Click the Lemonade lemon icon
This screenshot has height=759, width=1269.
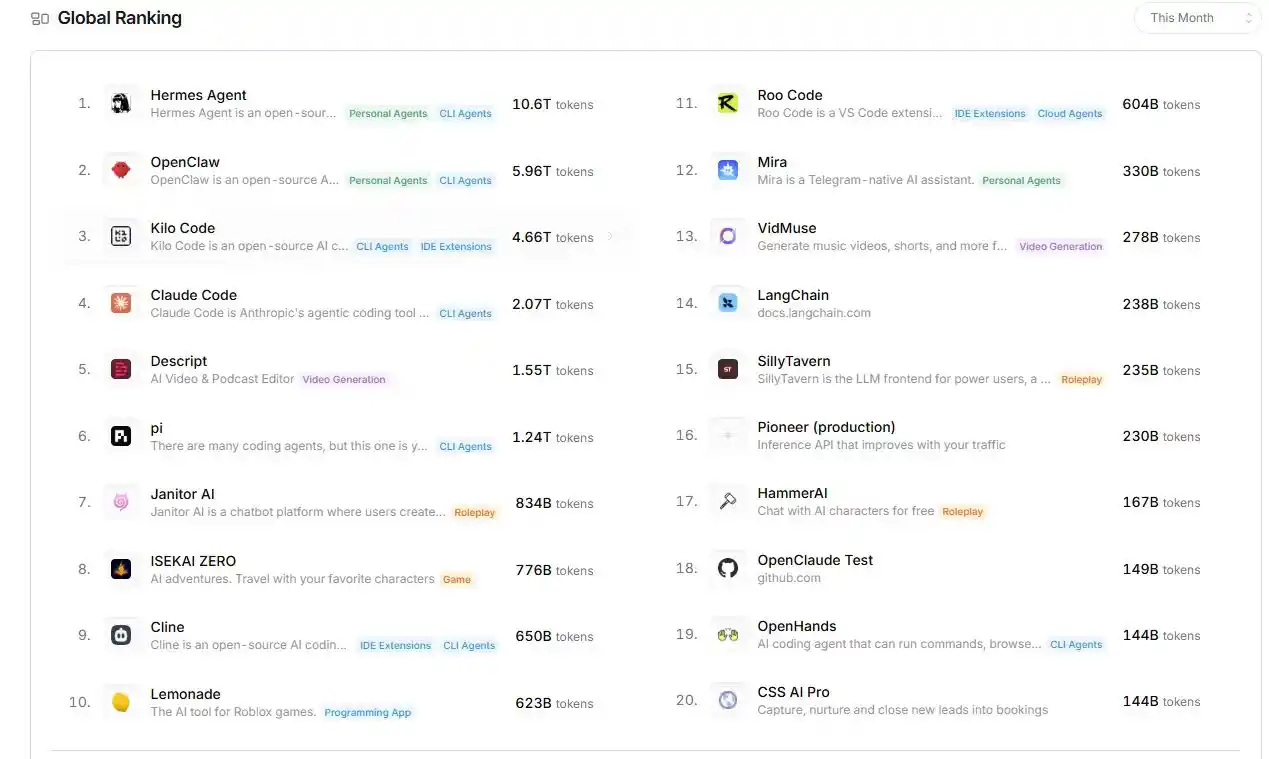[121, 703]
